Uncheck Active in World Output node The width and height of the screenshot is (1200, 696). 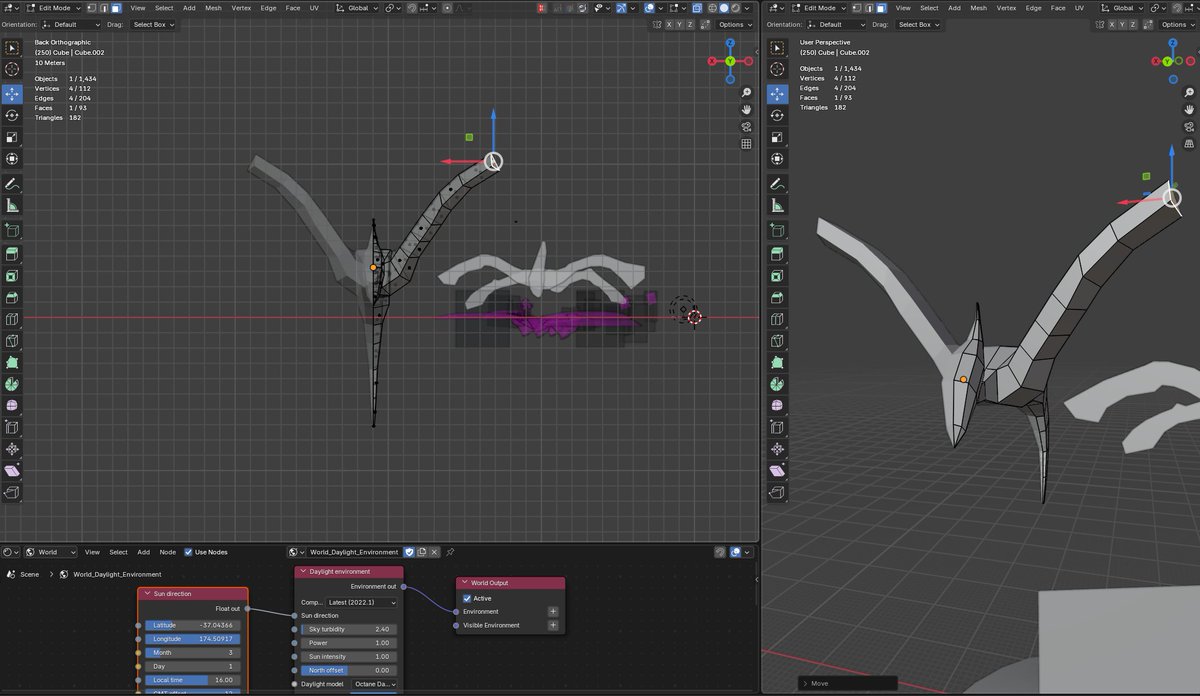point(467,598)
